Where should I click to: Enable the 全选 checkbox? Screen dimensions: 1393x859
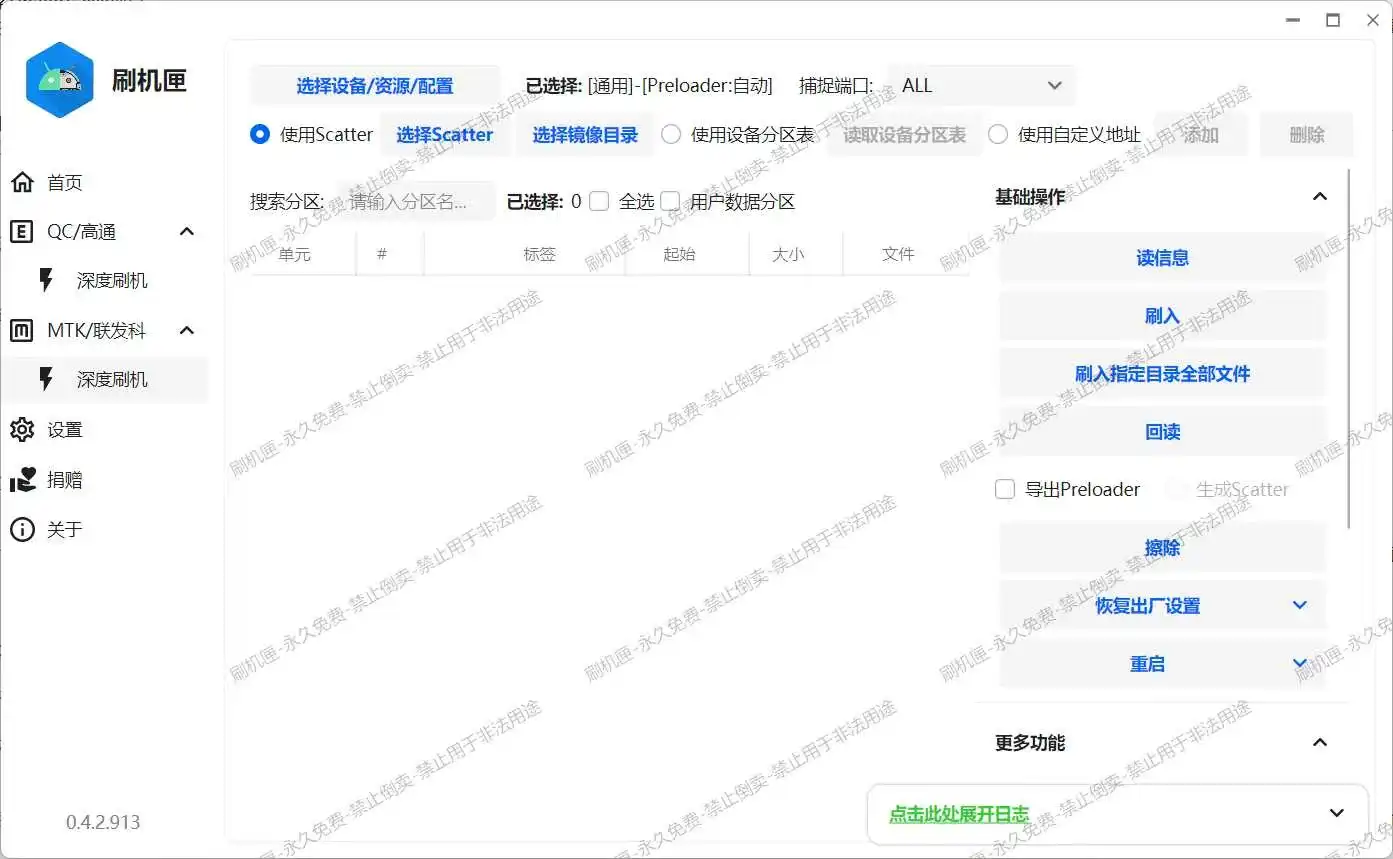(599, 202)
